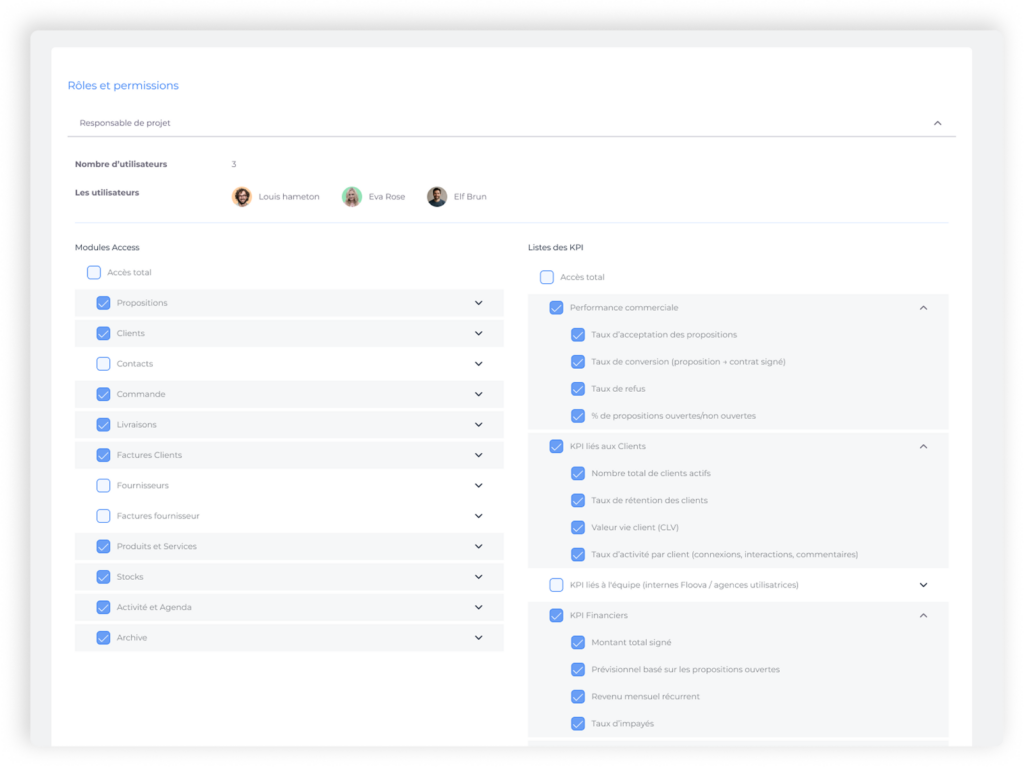Uncheck the Taux de refus KPI
Image resolution: width=1024 pixels, height=767 pixels.
click(578, 389)
